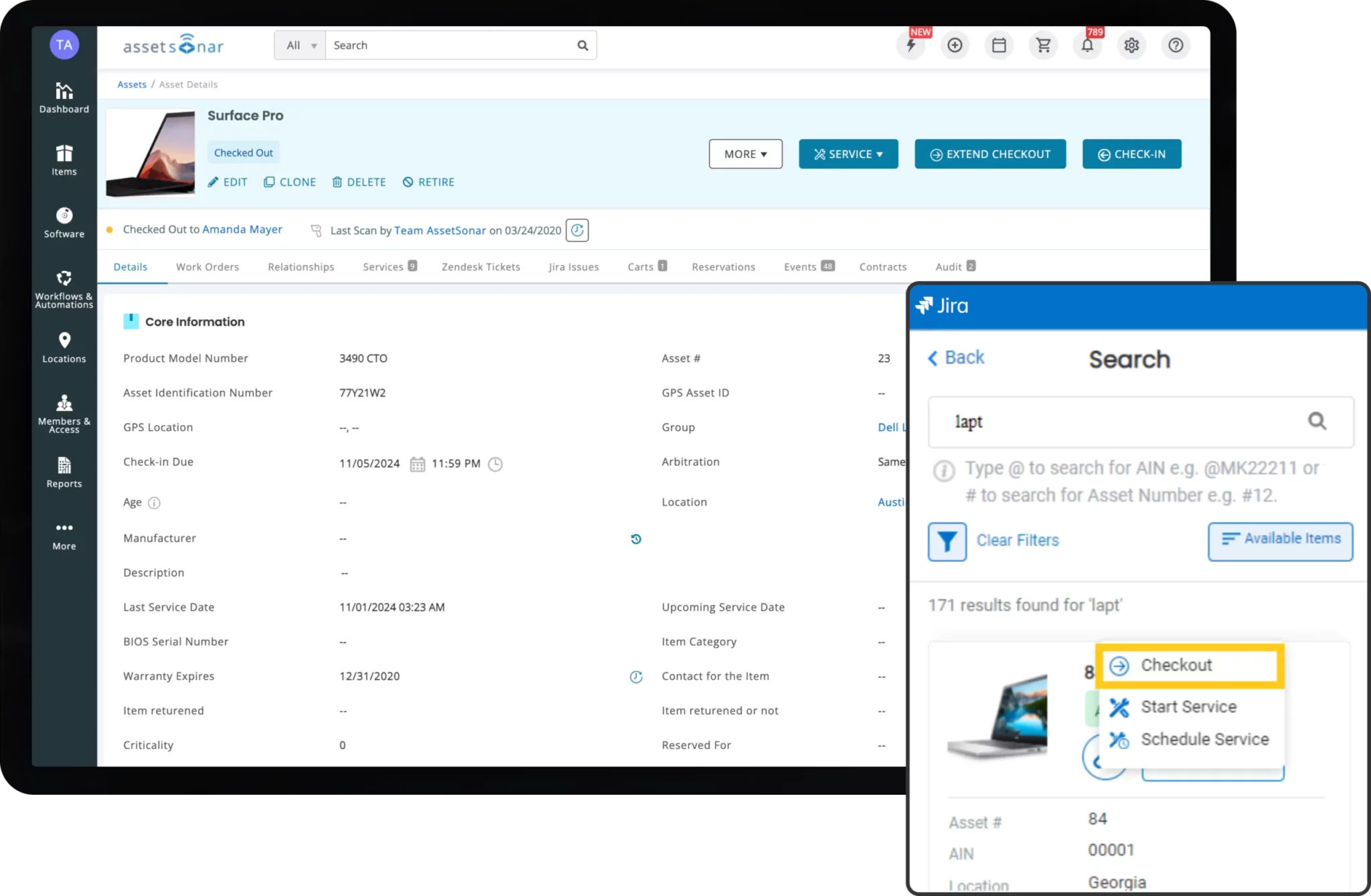
Task: Open Reports in sidebar
Action: point(64,472)
